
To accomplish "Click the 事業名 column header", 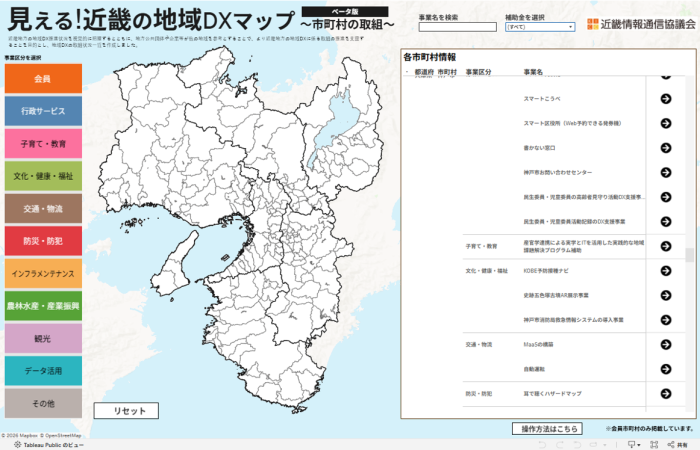I will click(533, 72).
